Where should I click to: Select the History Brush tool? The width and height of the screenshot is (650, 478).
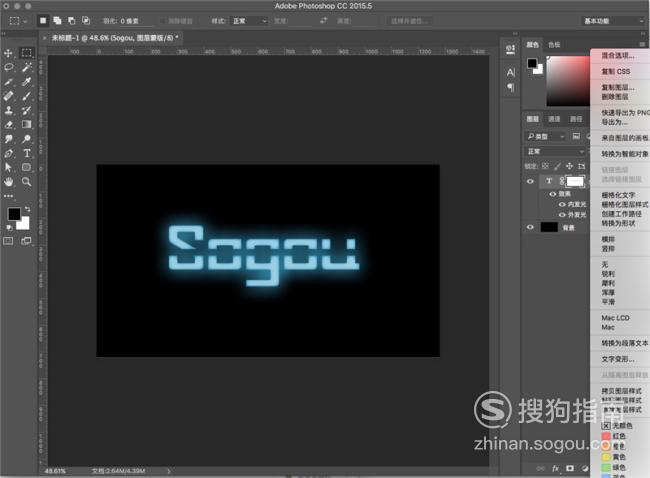tap(27, 110)
